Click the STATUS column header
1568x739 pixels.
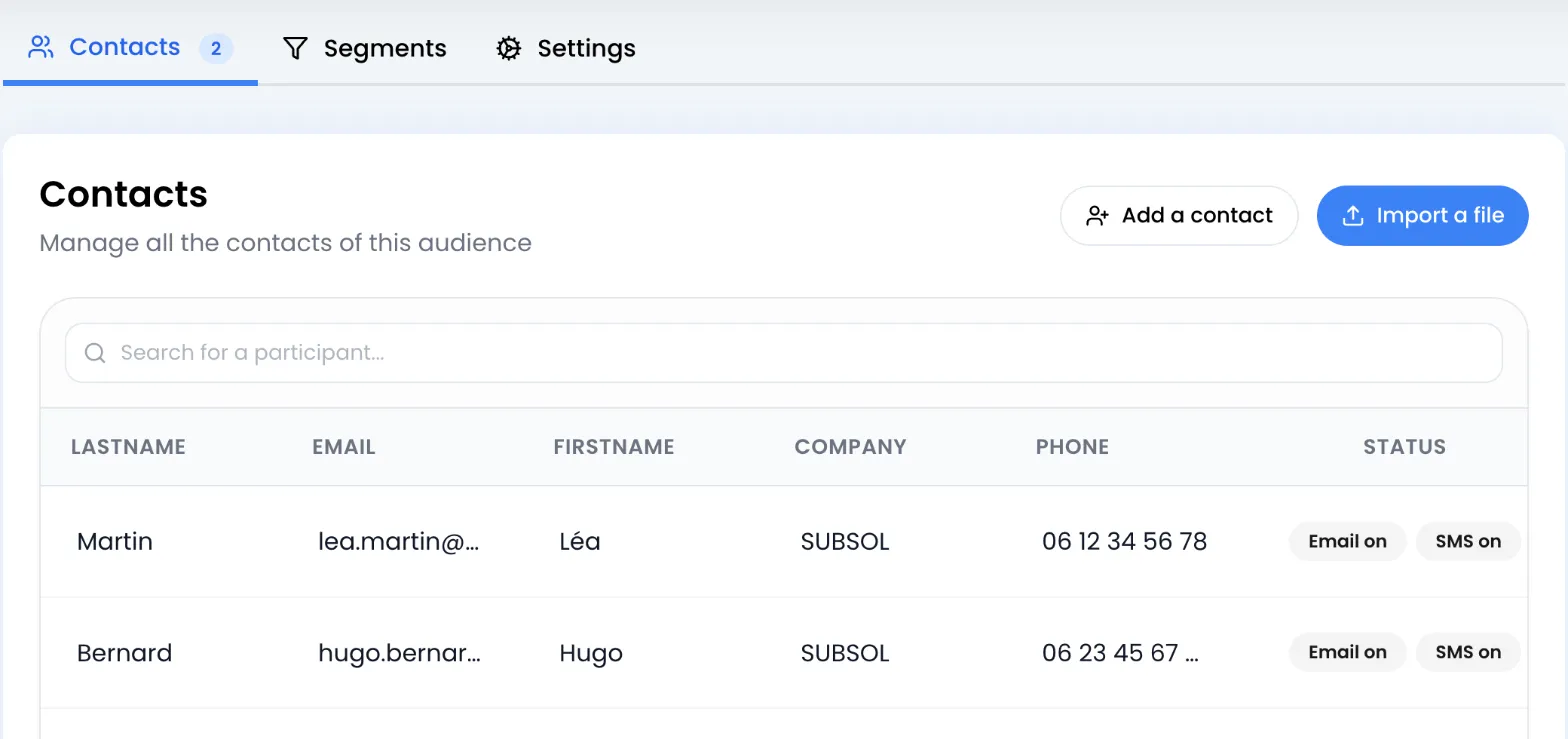(x=1404, y=447)
